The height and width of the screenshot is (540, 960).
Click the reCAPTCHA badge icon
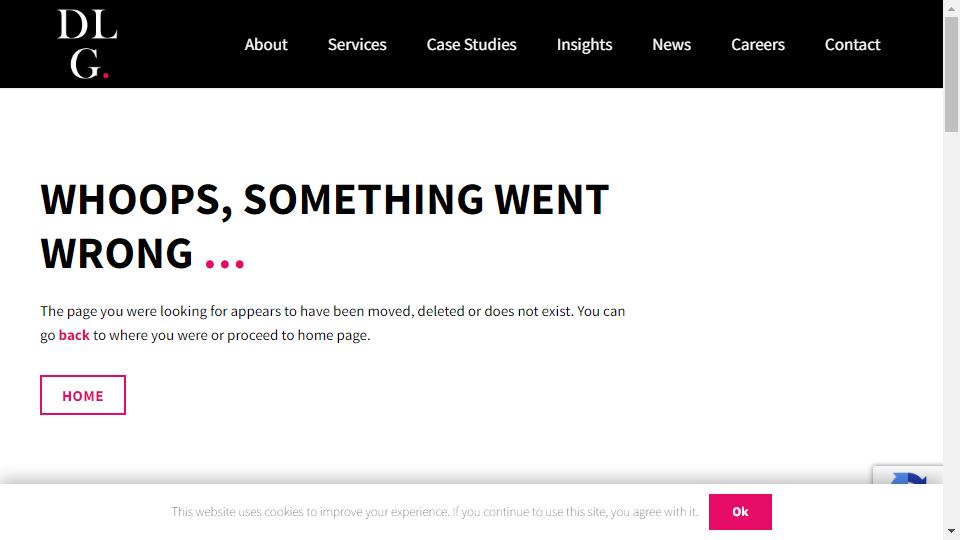[908, 477]
